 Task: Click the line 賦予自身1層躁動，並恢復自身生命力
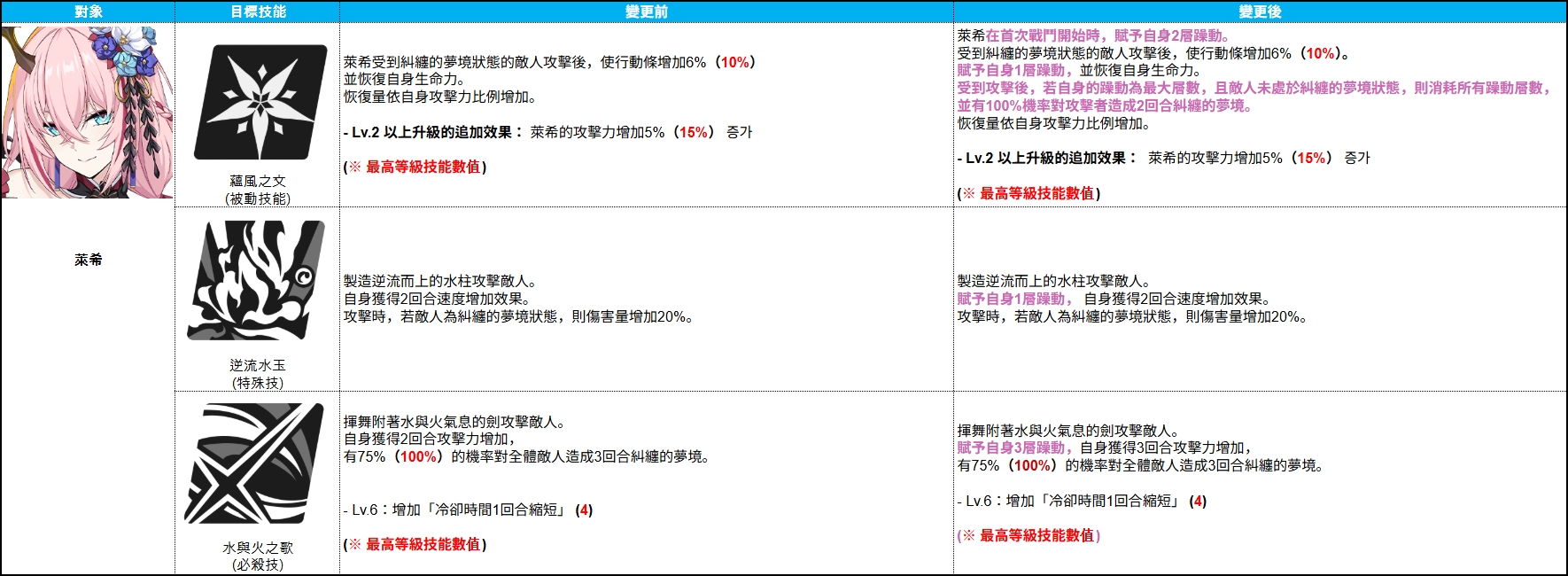1079,70
